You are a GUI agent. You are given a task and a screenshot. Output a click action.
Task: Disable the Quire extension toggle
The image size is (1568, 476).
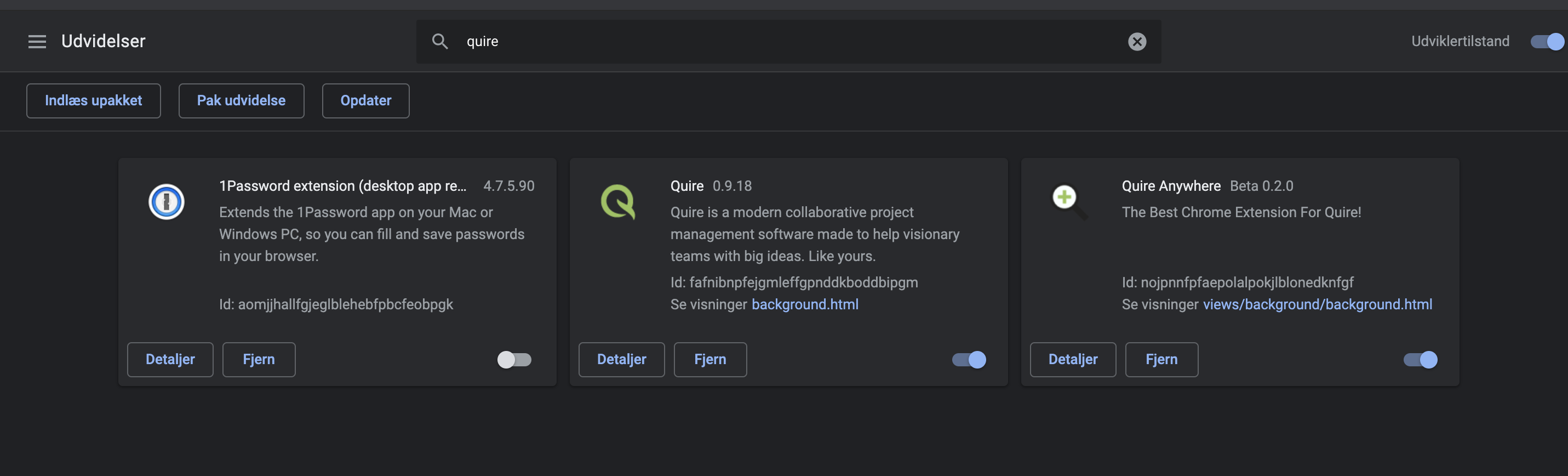tap(969, 360)
